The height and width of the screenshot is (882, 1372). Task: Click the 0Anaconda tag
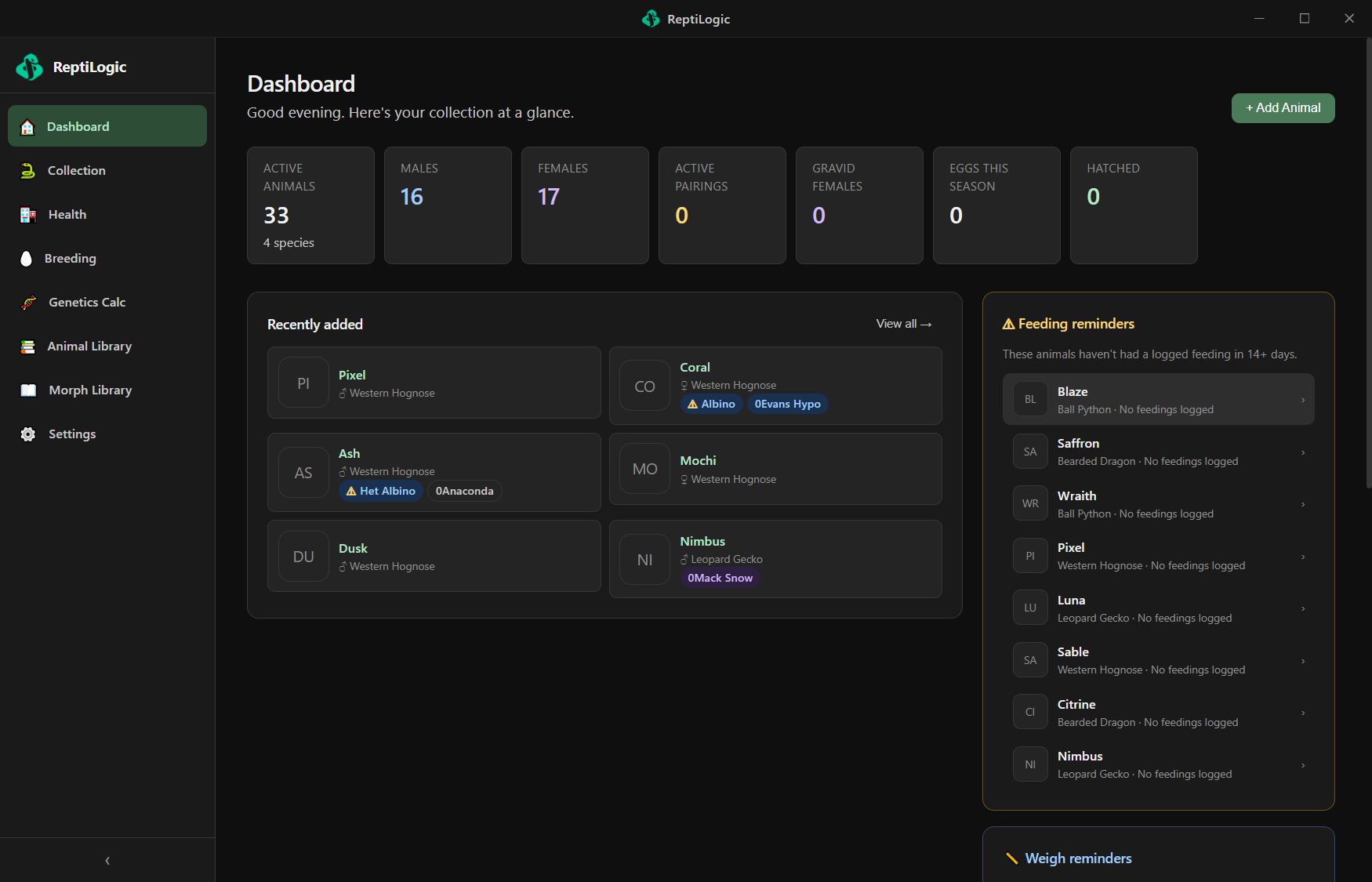pos(464,491)
